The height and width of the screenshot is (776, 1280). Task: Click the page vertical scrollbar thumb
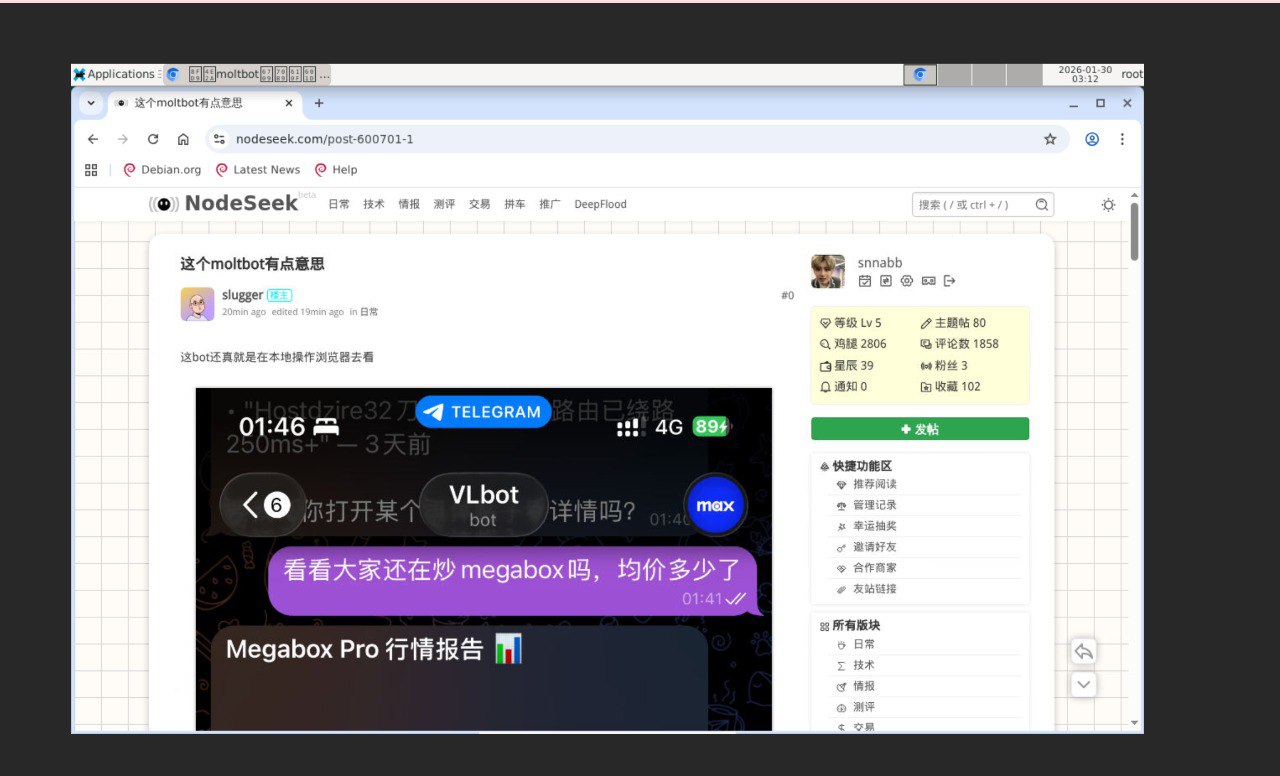tap(1134, 230)
